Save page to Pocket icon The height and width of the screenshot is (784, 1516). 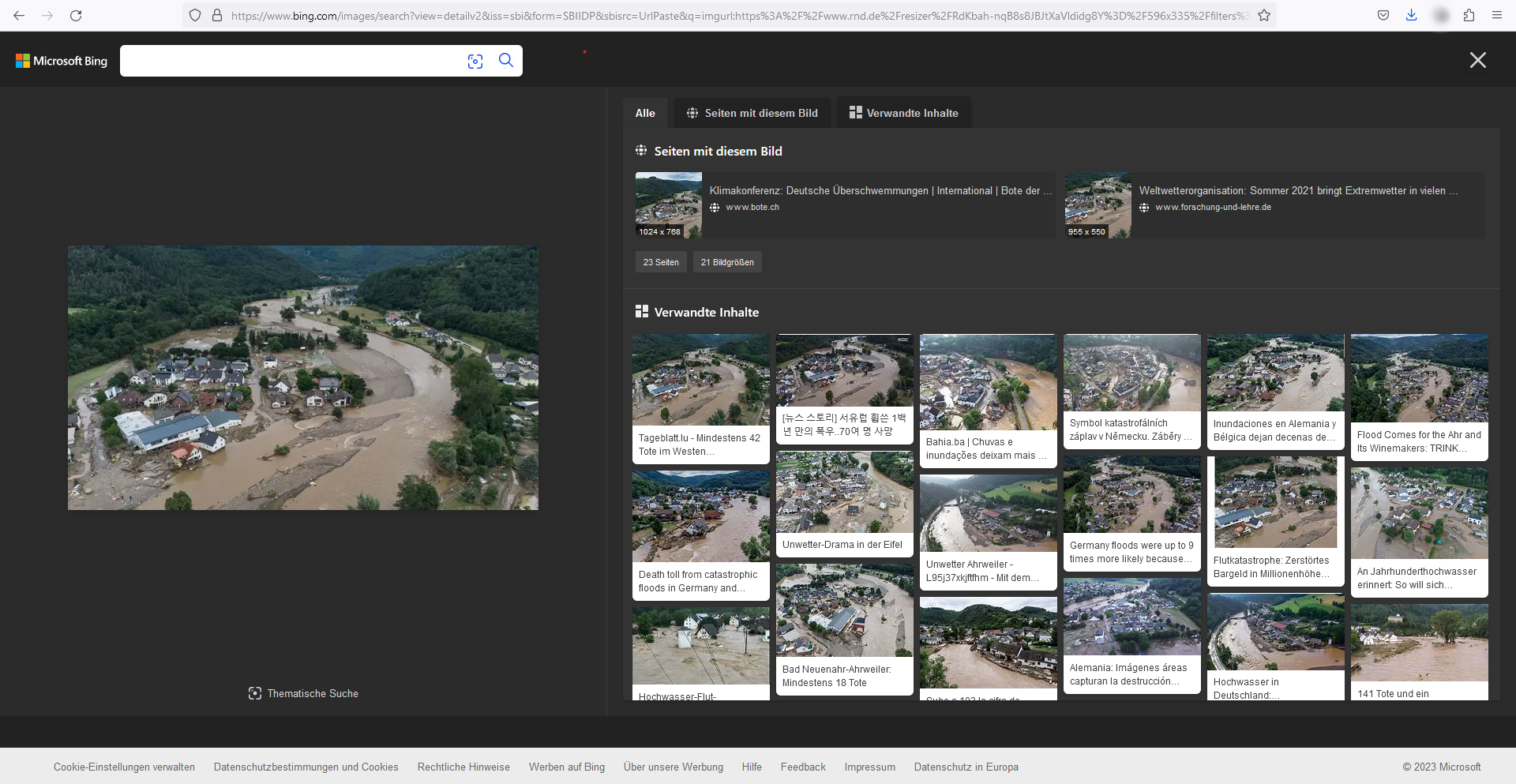1383,16
